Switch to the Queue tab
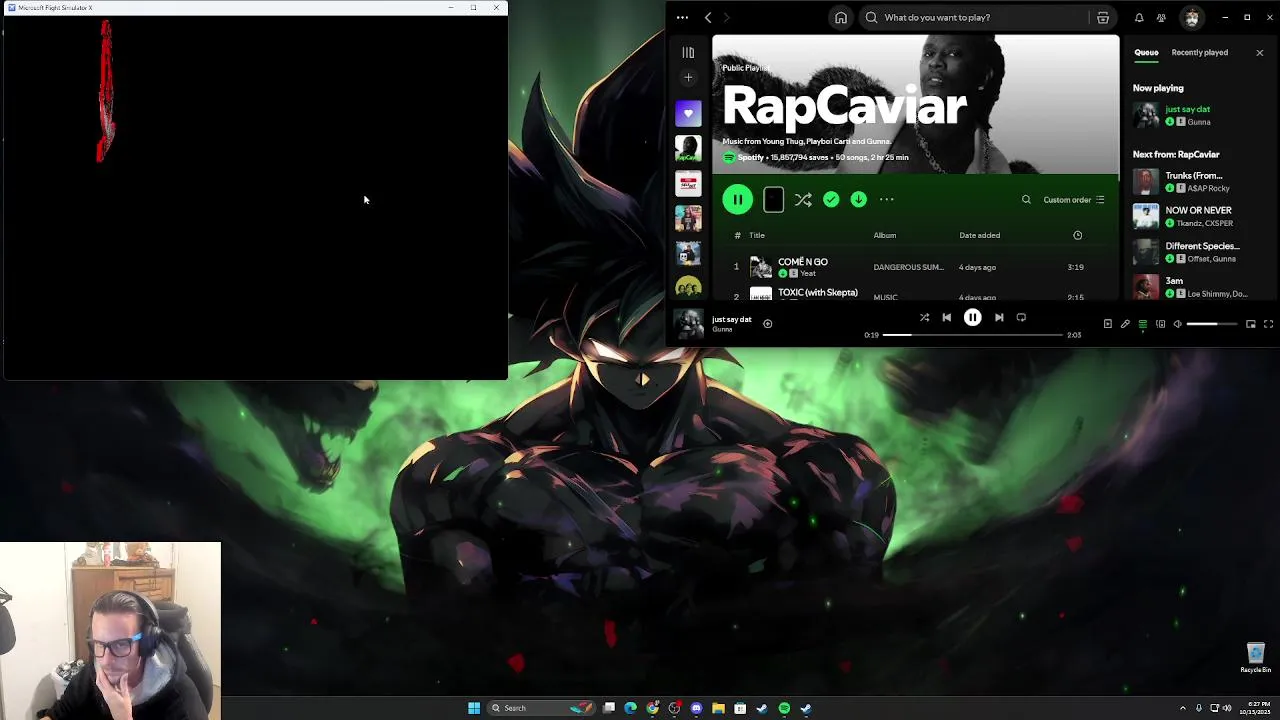Viewport: 1280px width, 720px height. click(1146, 52)
